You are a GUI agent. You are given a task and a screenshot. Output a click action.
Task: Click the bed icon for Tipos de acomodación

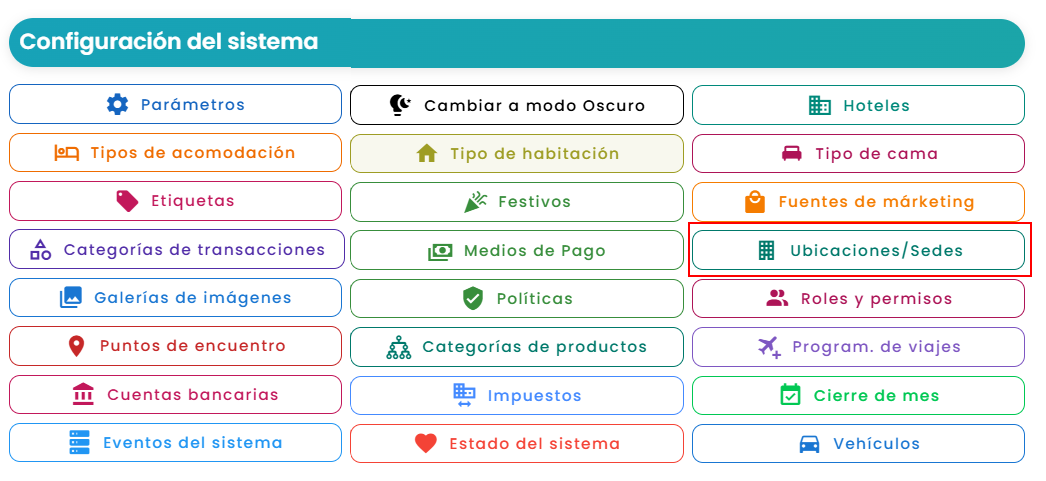click(67, 153)
